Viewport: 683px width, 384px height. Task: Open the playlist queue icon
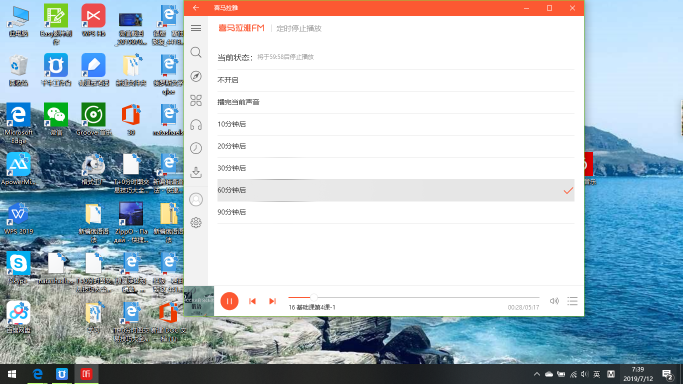[x=572, y=301]
